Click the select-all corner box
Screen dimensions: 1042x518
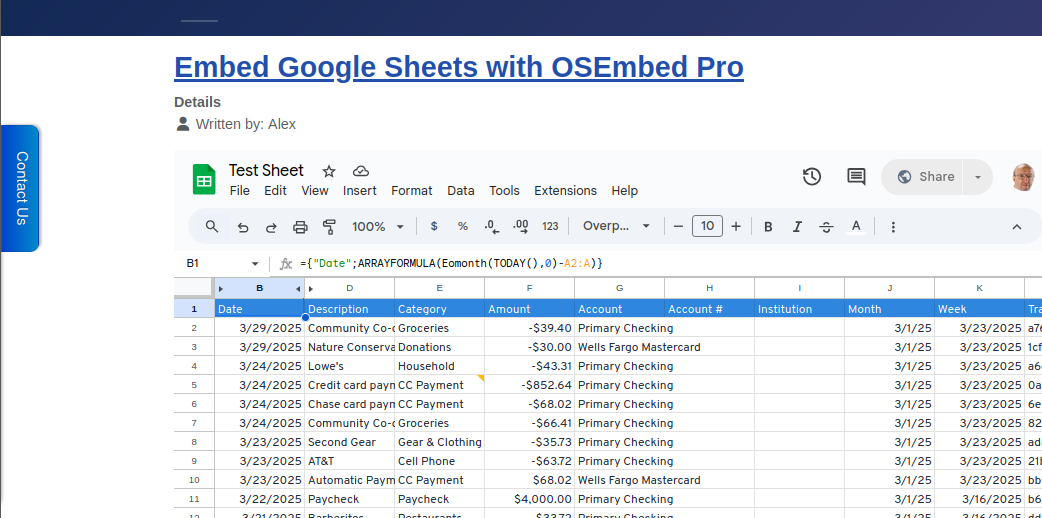point(194,288)
